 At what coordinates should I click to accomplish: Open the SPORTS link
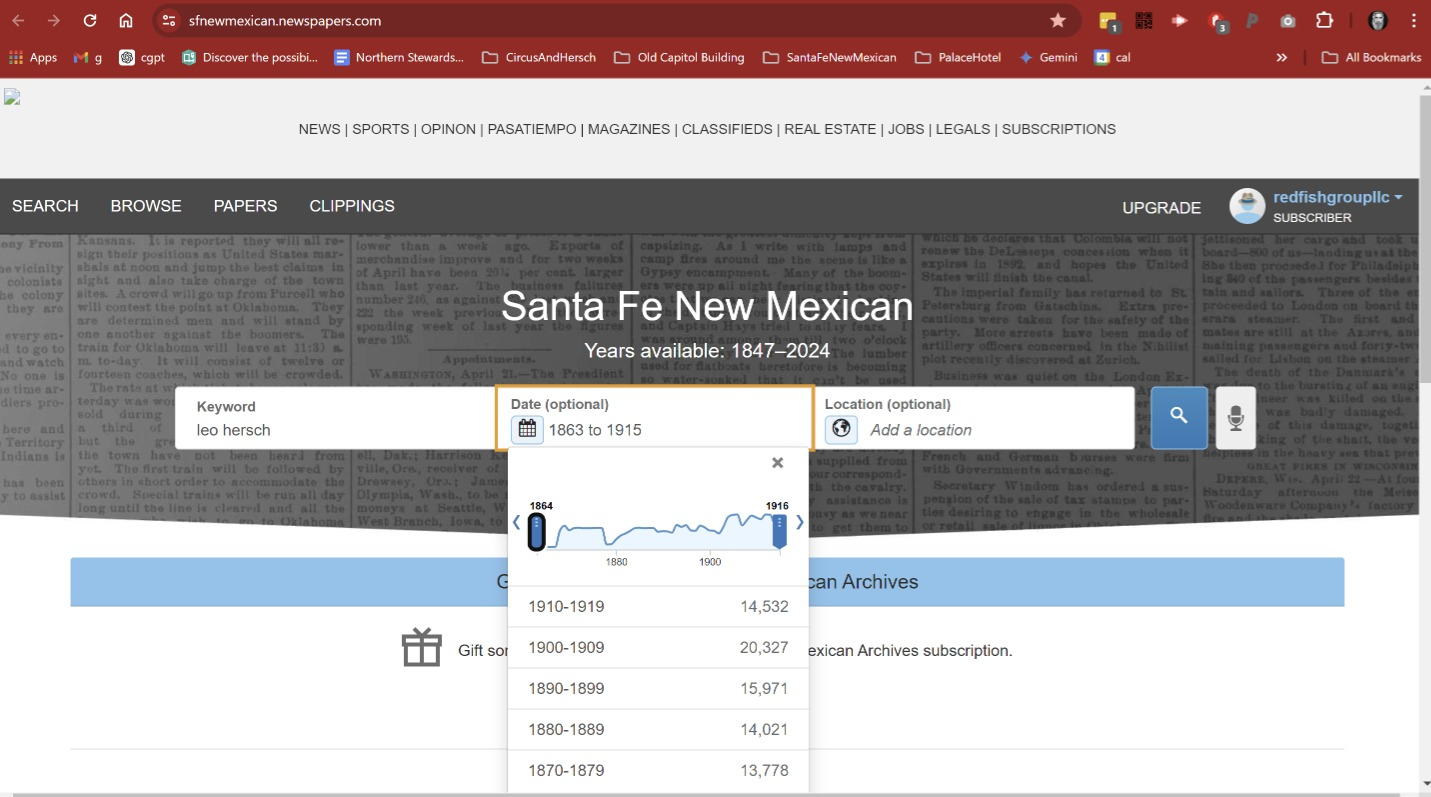coord(380,129)
